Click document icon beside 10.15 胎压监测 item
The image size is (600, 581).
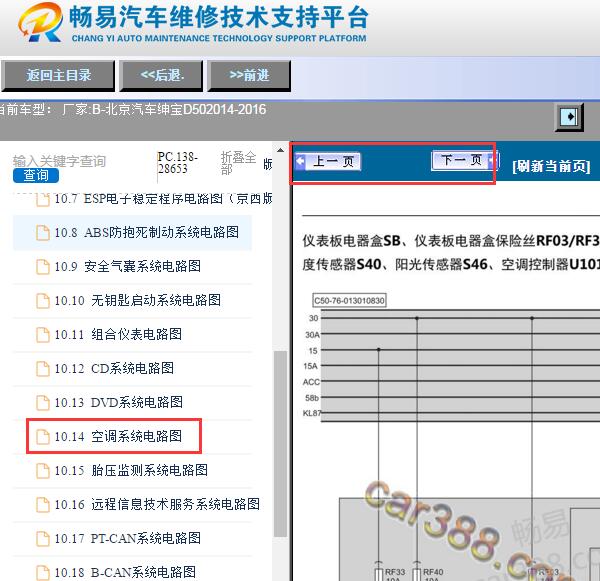pos(42,471)
